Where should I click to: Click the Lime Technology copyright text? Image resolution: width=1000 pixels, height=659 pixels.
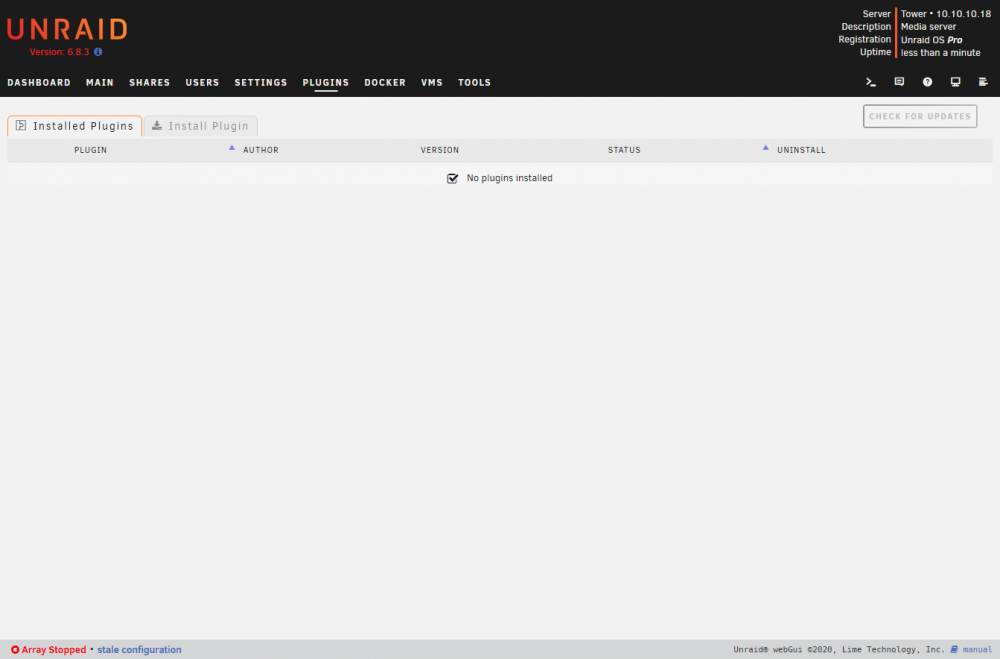click(x=839, y=649)
